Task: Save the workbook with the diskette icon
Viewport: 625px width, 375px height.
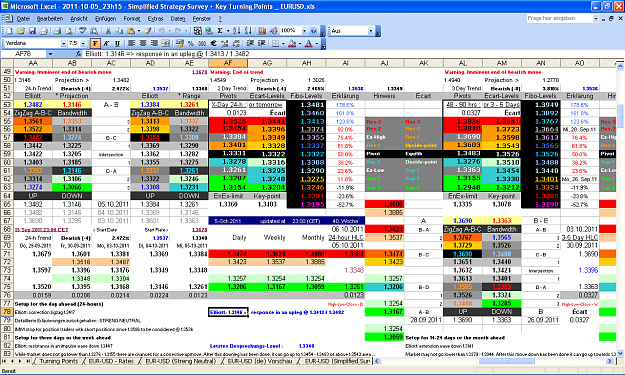Action: click(32, 31)
